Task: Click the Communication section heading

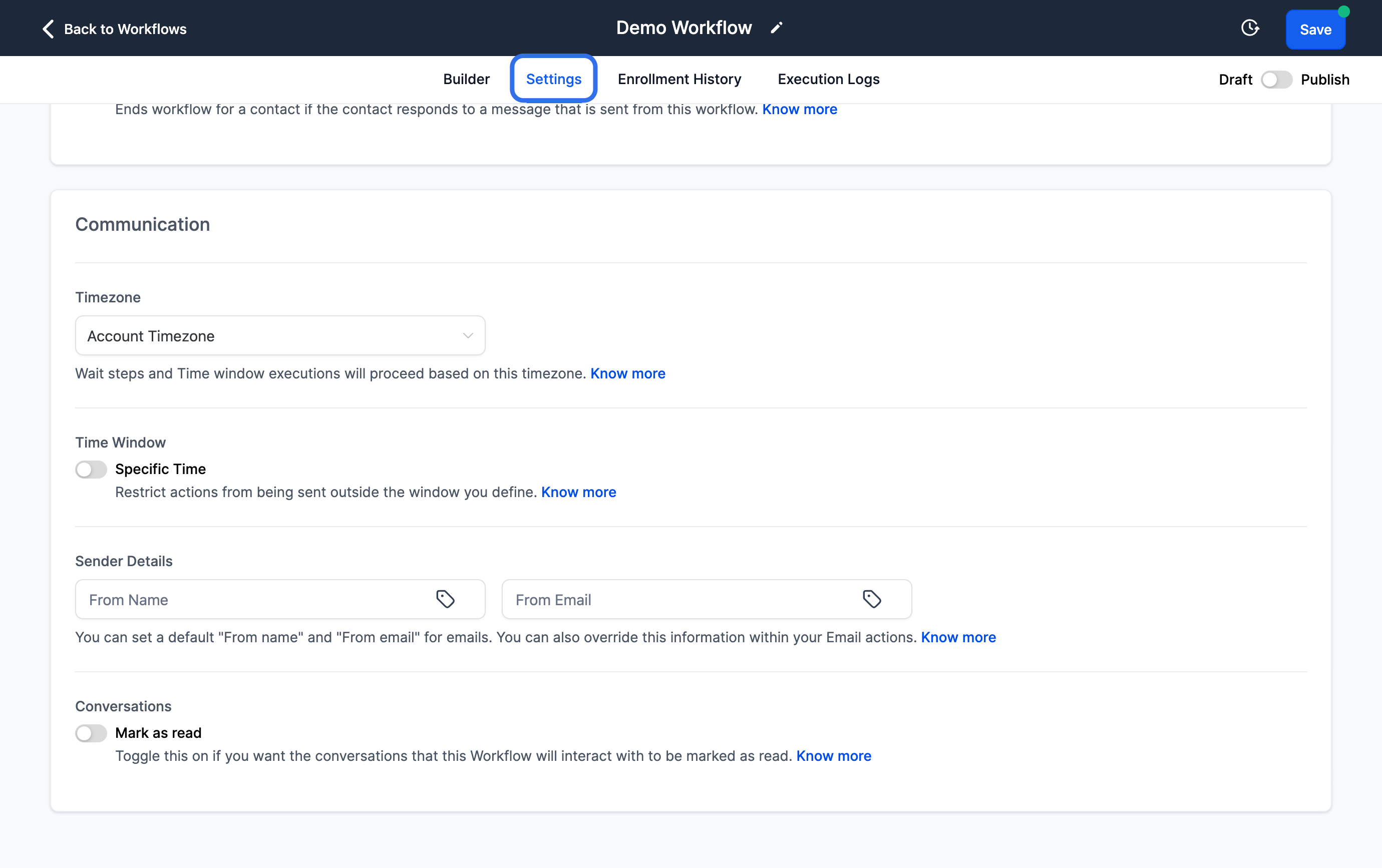Action: 142,224
